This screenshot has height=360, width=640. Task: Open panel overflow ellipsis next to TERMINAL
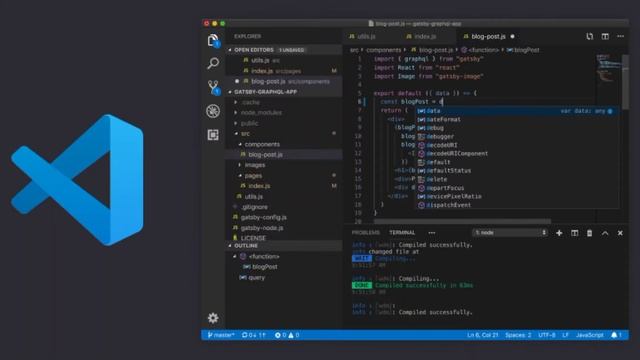431,233
